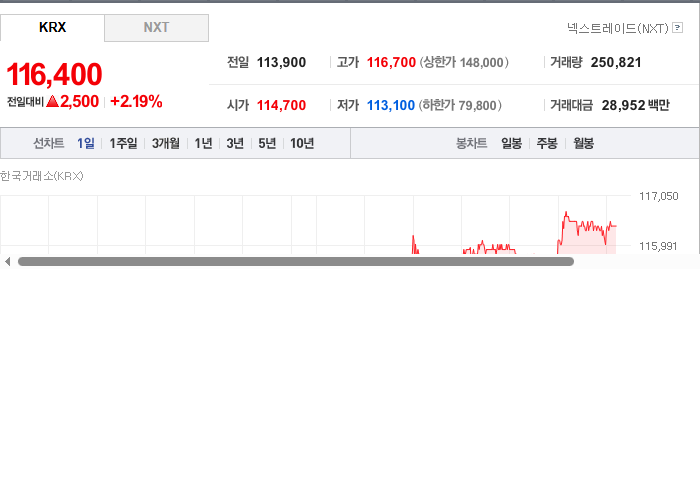Select the 3년 line chart period

pos(235,143)
